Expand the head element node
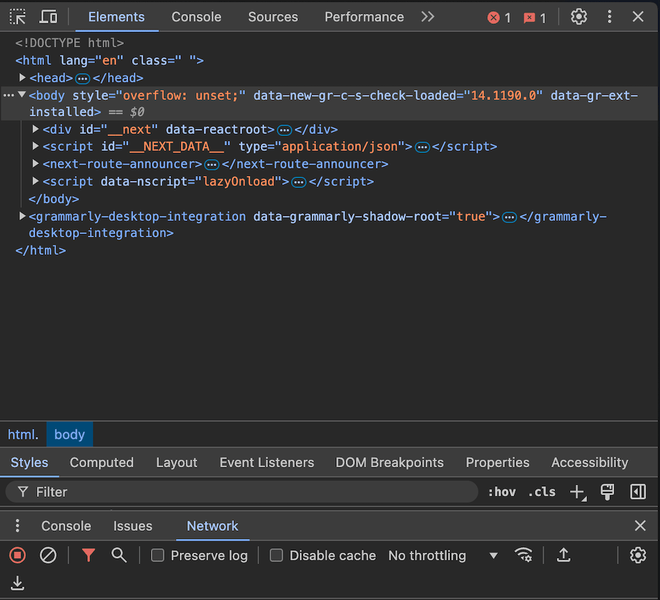The width and height of the screenshot is (660, 600). 23,78
